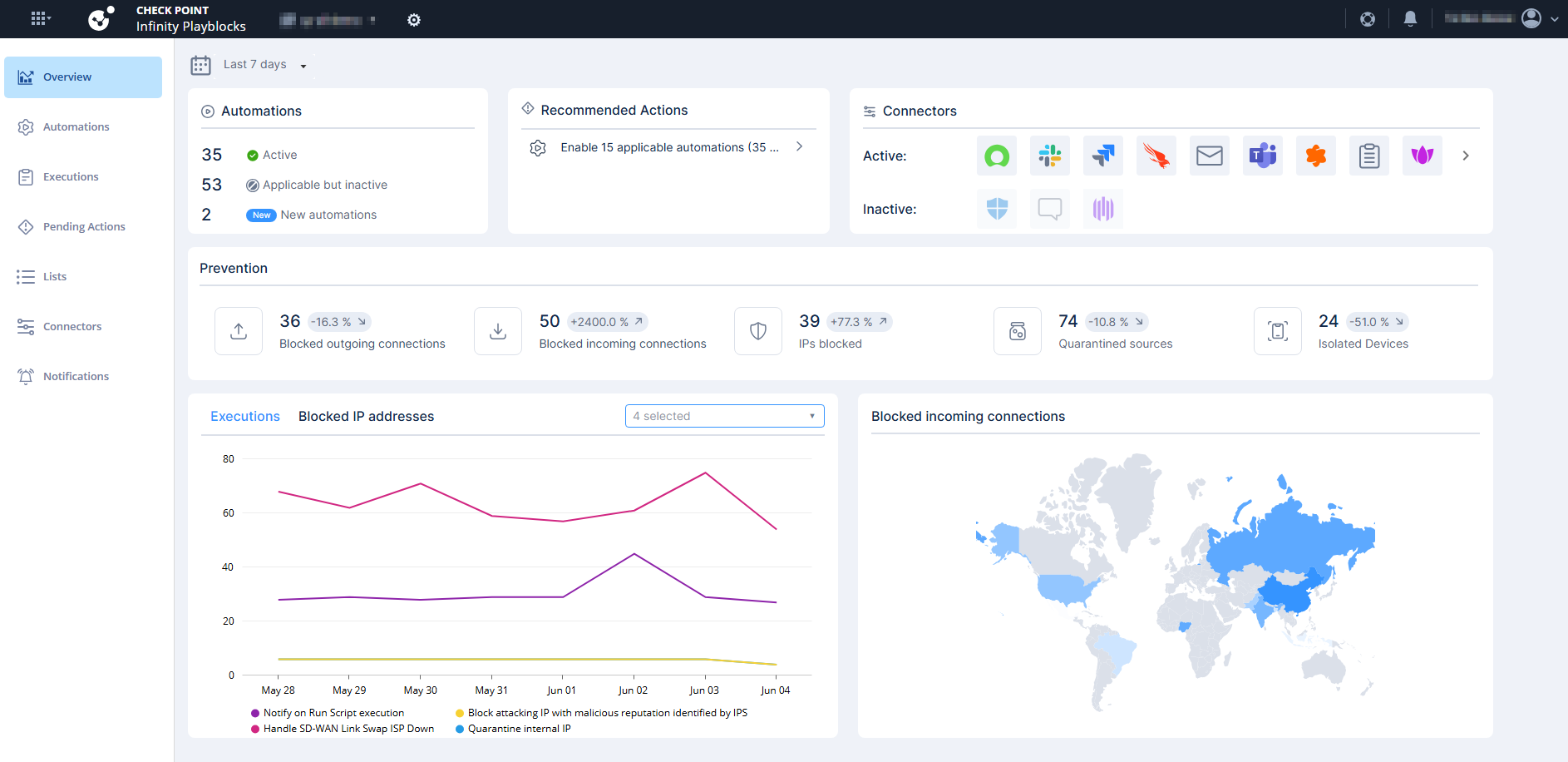
Task: Open Lists in sidebar
Action: 83,277
